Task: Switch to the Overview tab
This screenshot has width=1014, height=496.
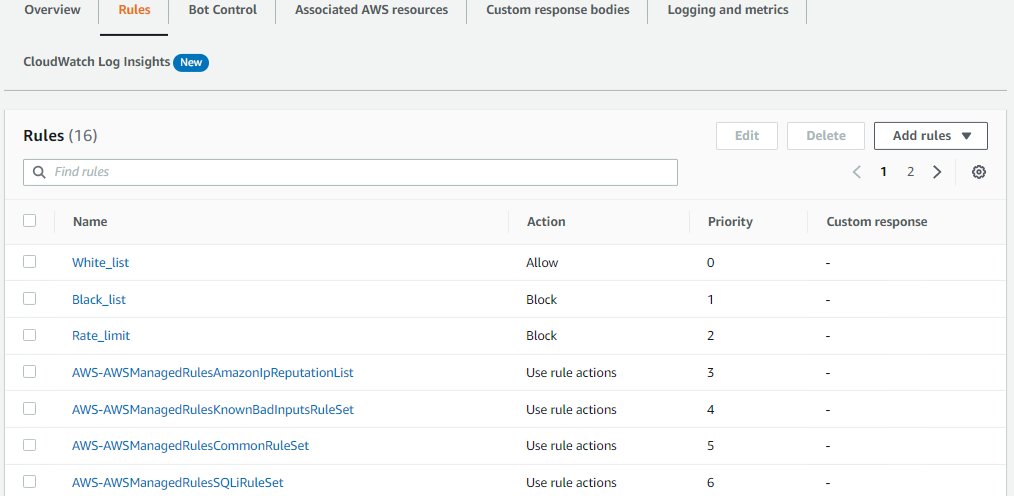Action: coord(53,10)
